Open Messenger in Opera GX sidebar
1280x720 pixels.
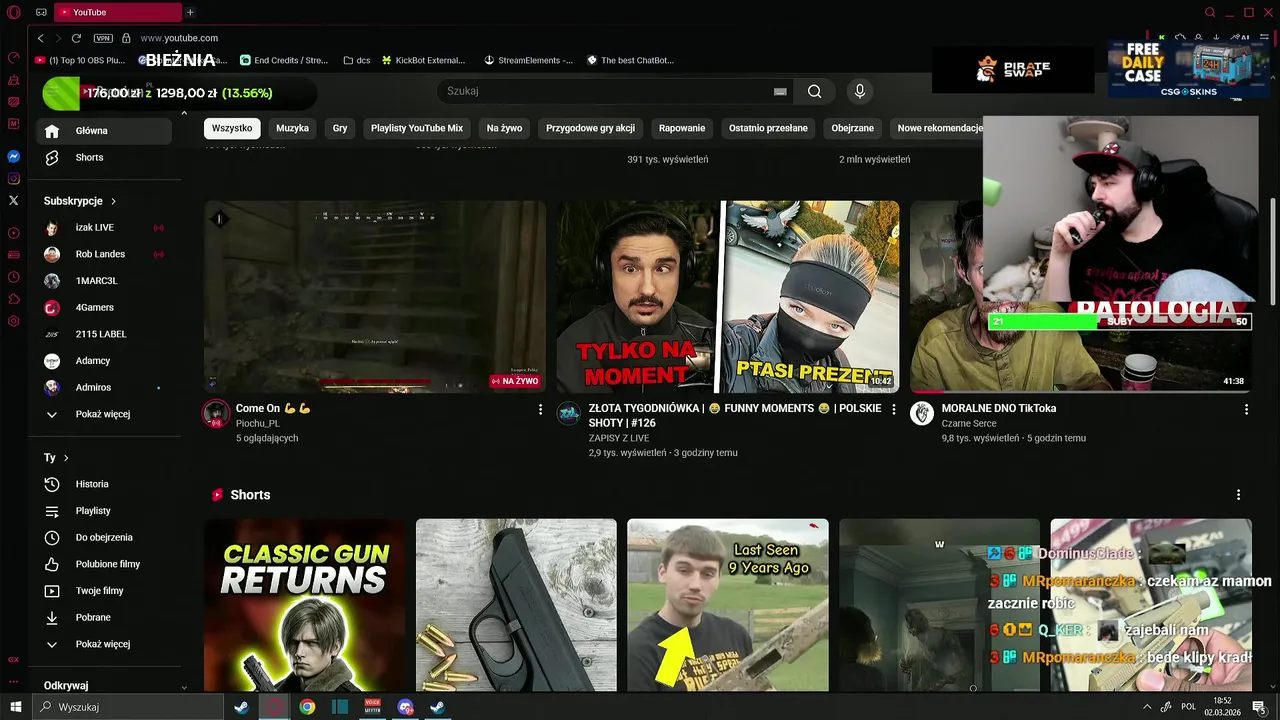click(14, 157)
